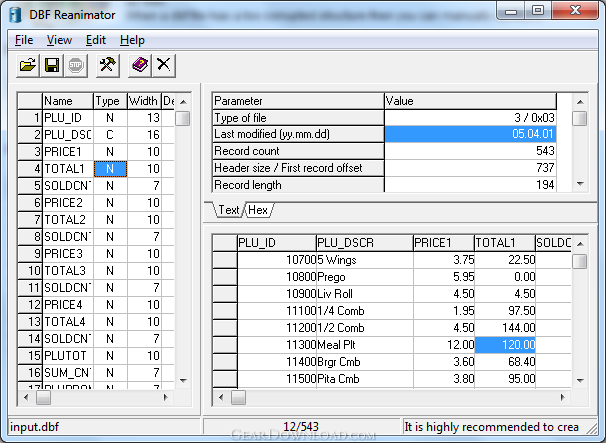Click the fields list vertical scrollbar thumb
The width and height of the screenshot is (606, 443).
click(183, 118)
